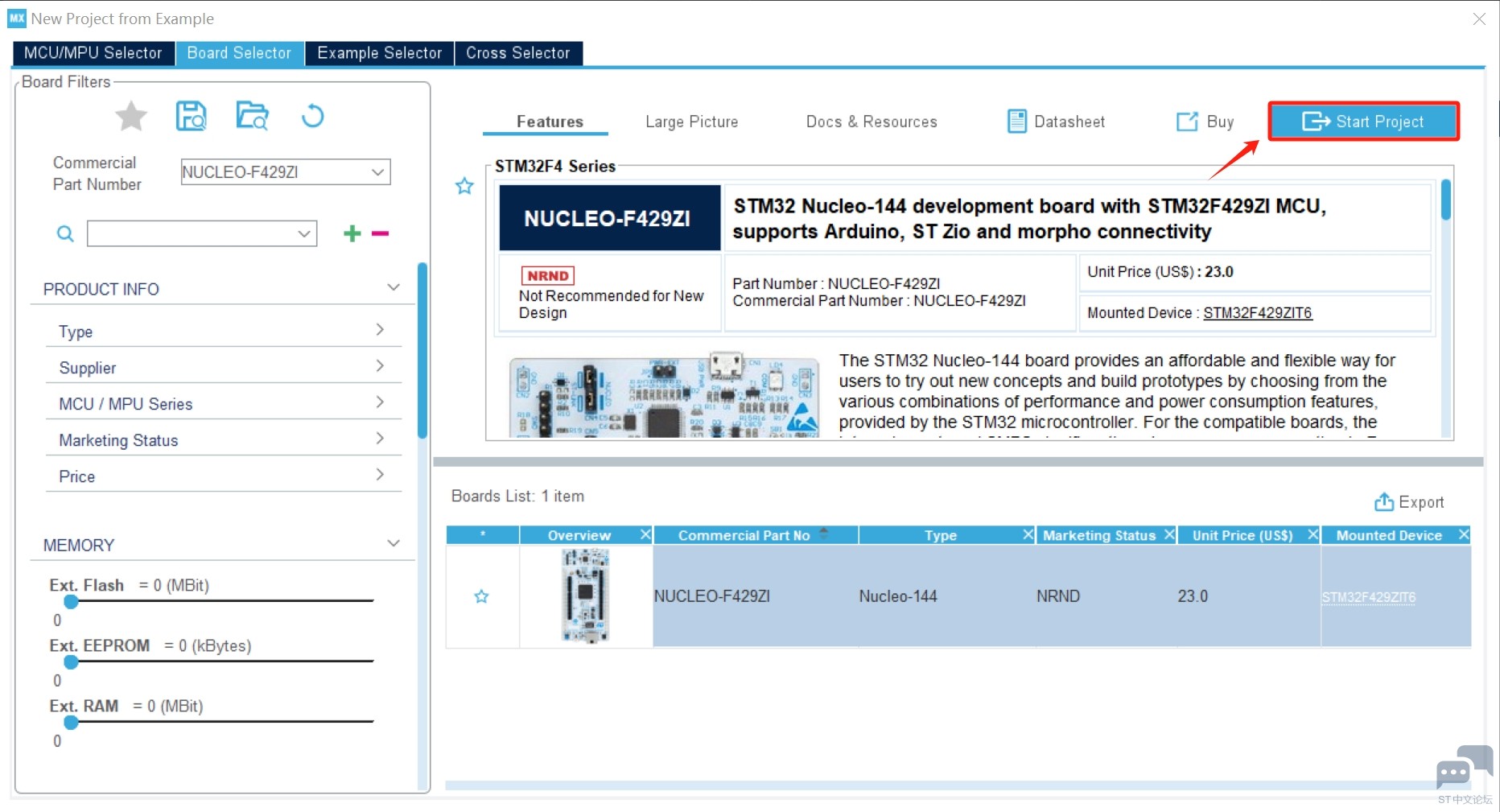The height and width of the screenshot is (812, 1500).
Task: Remove the Unit Price column
Action: click(1312, 534)
